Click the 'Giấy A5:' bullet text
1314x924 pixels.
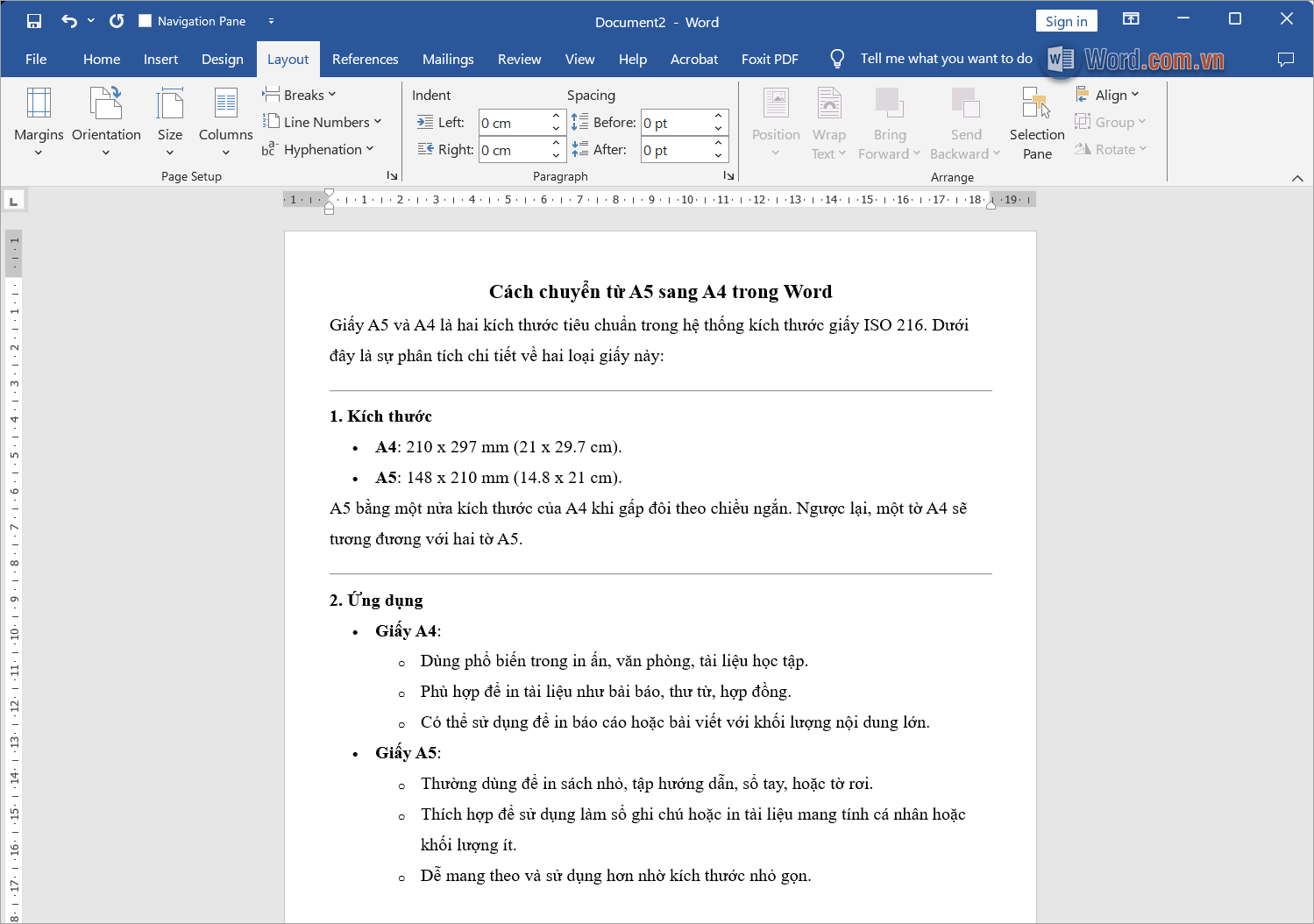pyautogui.click(x=408, y=753)
